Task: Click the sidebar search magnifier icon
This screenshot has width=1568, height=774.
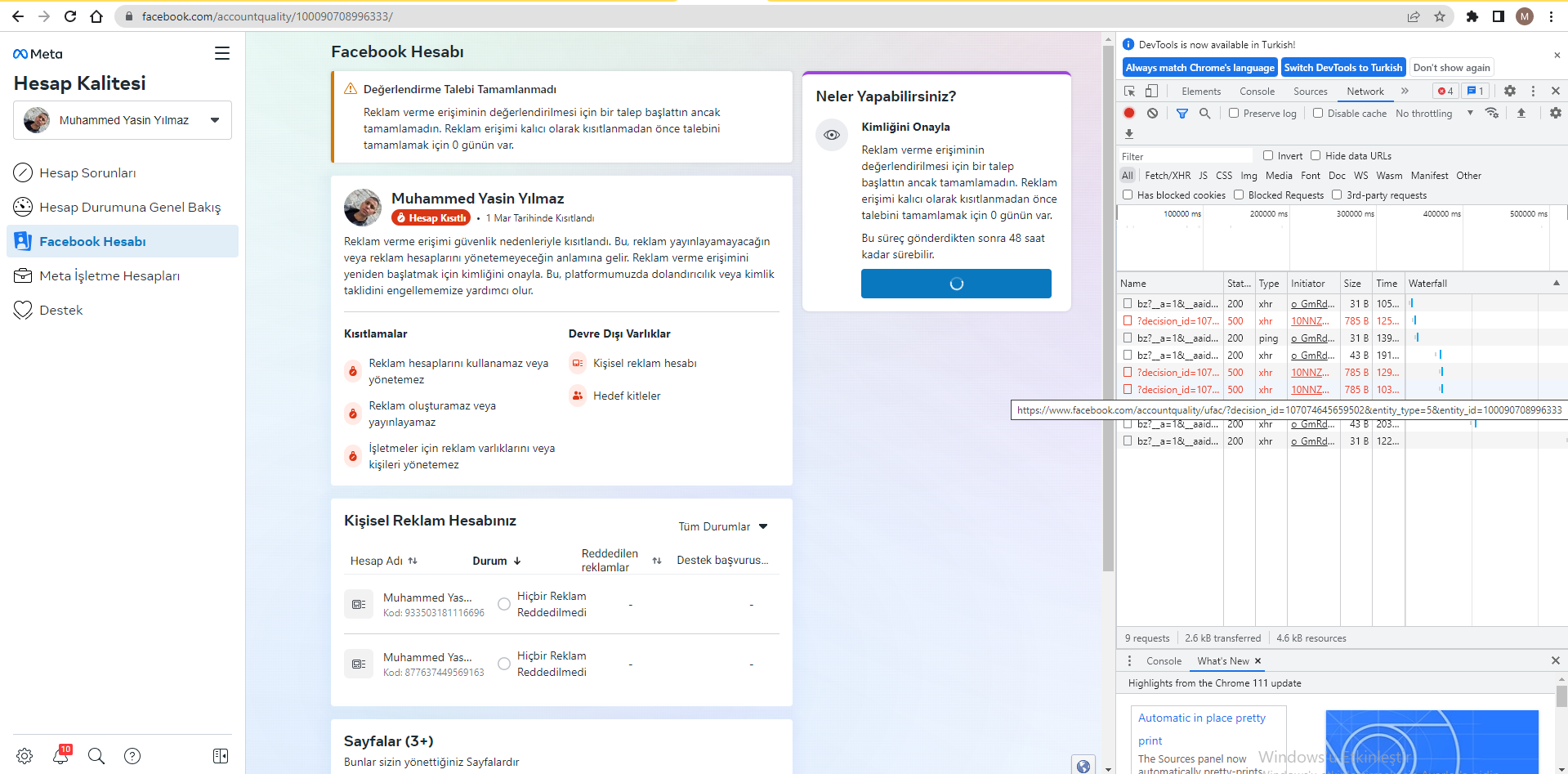Action: 96,756
